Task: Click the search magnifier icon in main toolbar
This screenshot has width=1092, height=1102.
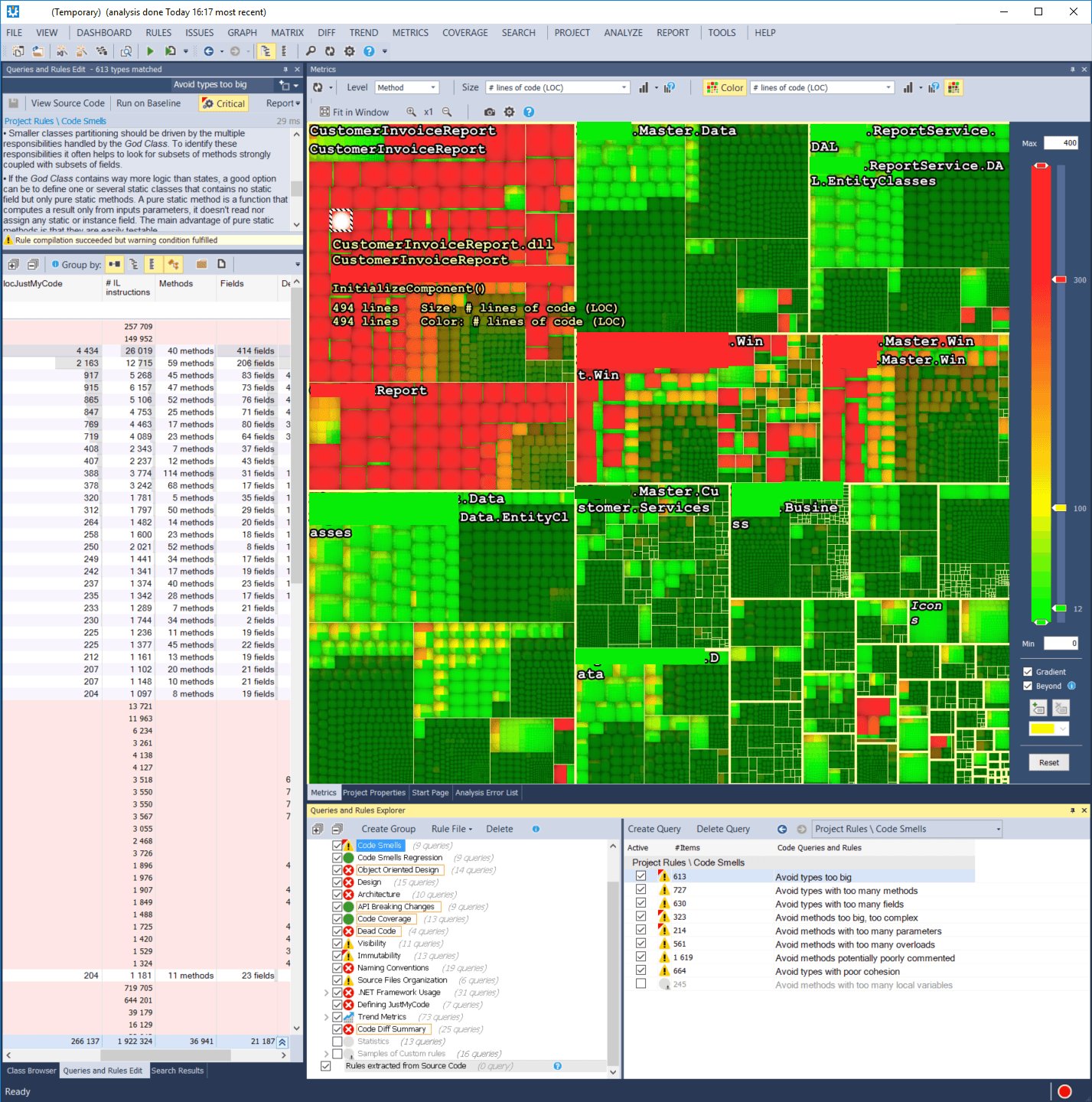Action: click(x=311, y=51)
